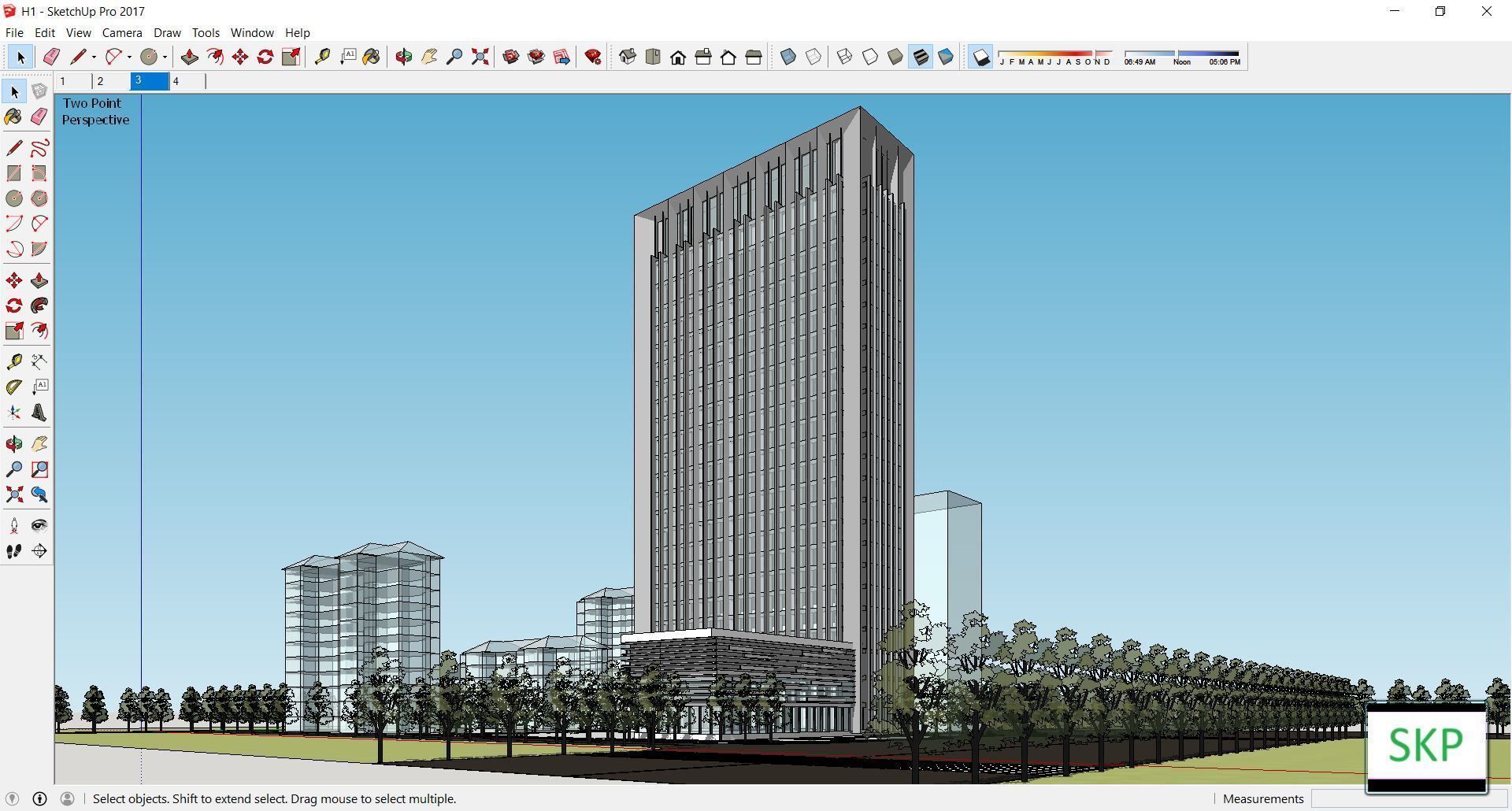This screenshot has width=1512, height=811.
Task: Switch to Right view
Action: [x=703, y=57]
